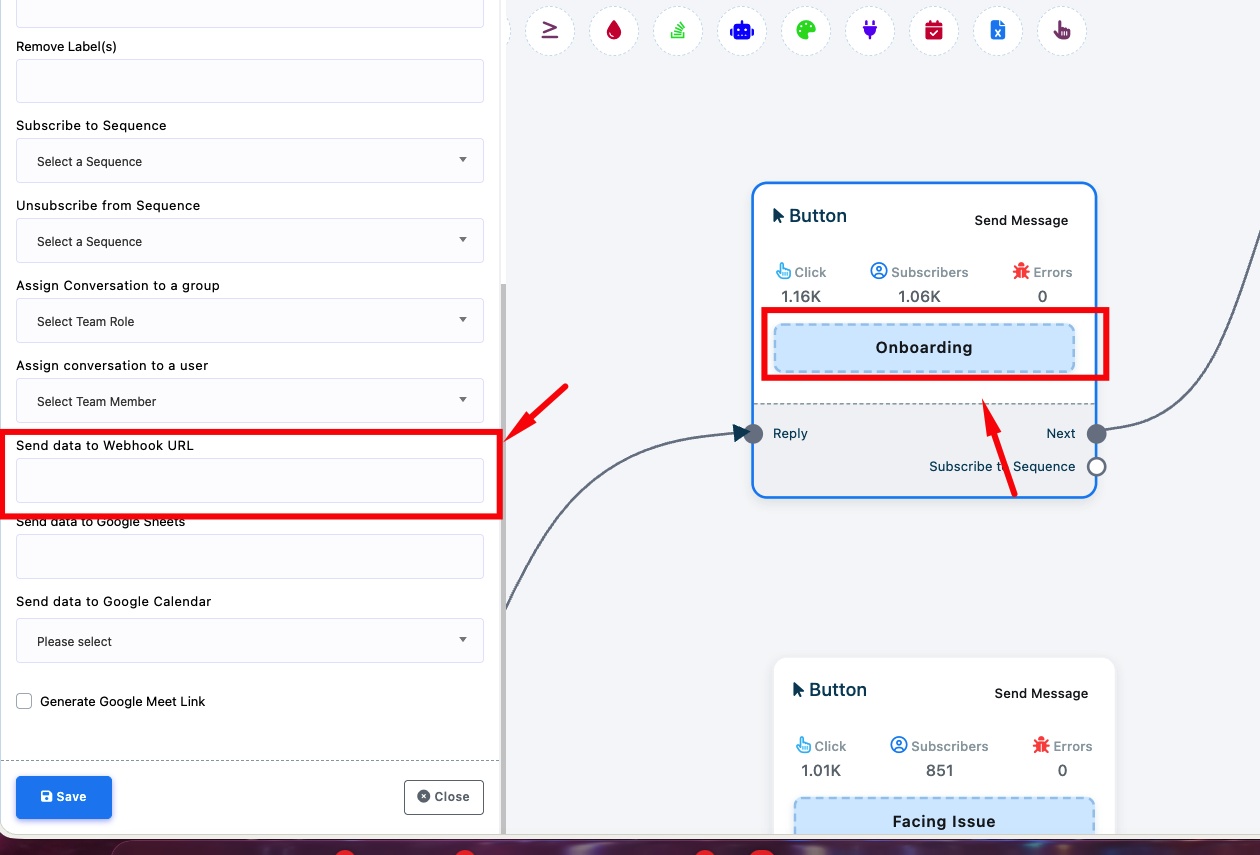Screen dimensions: 1260x855
Task: Click the Save button
Action: tap(64, 797)
